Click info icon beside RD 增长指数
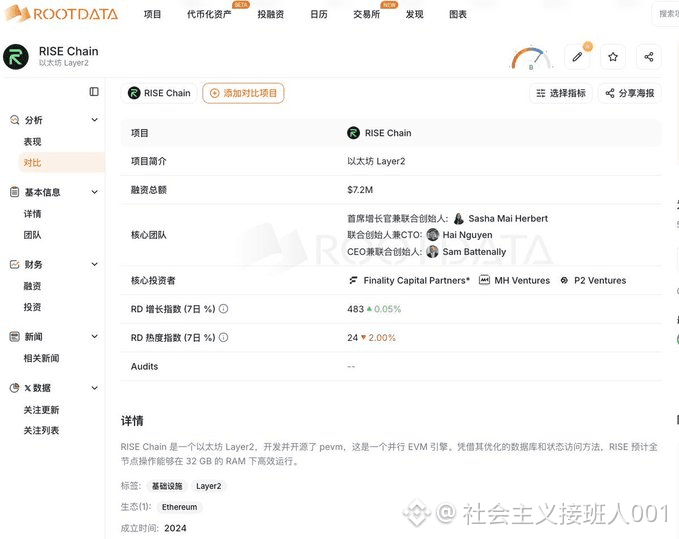 223,309
